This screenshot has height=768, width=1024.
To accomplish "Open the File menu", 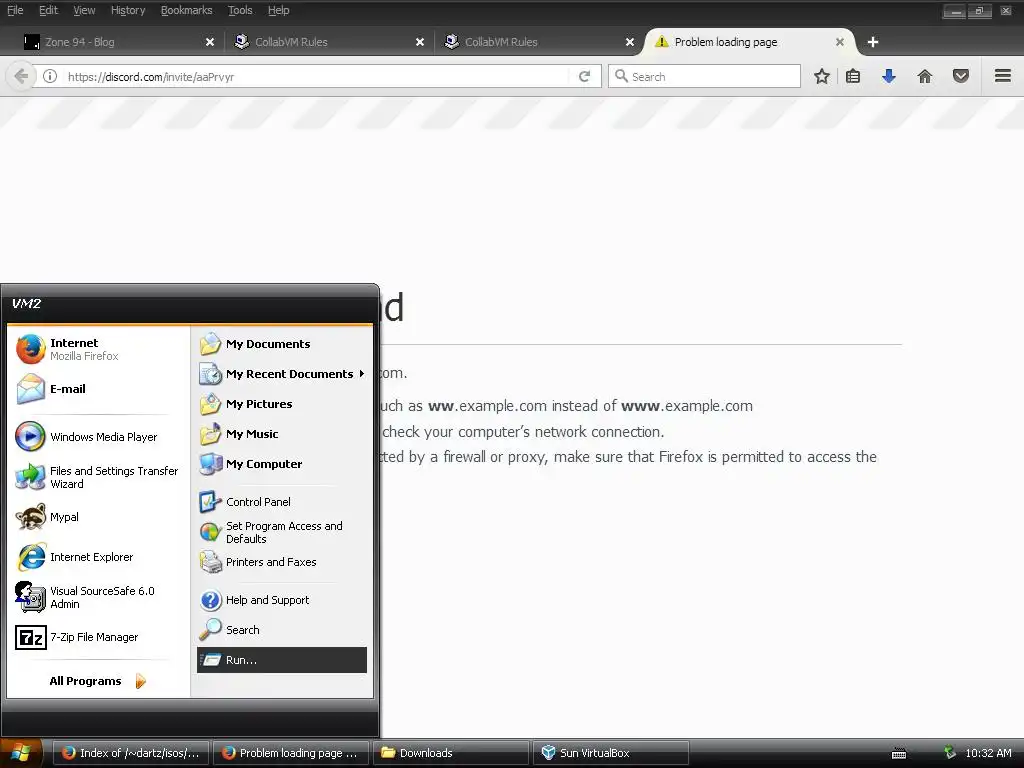I will click(x=15, y=10).
